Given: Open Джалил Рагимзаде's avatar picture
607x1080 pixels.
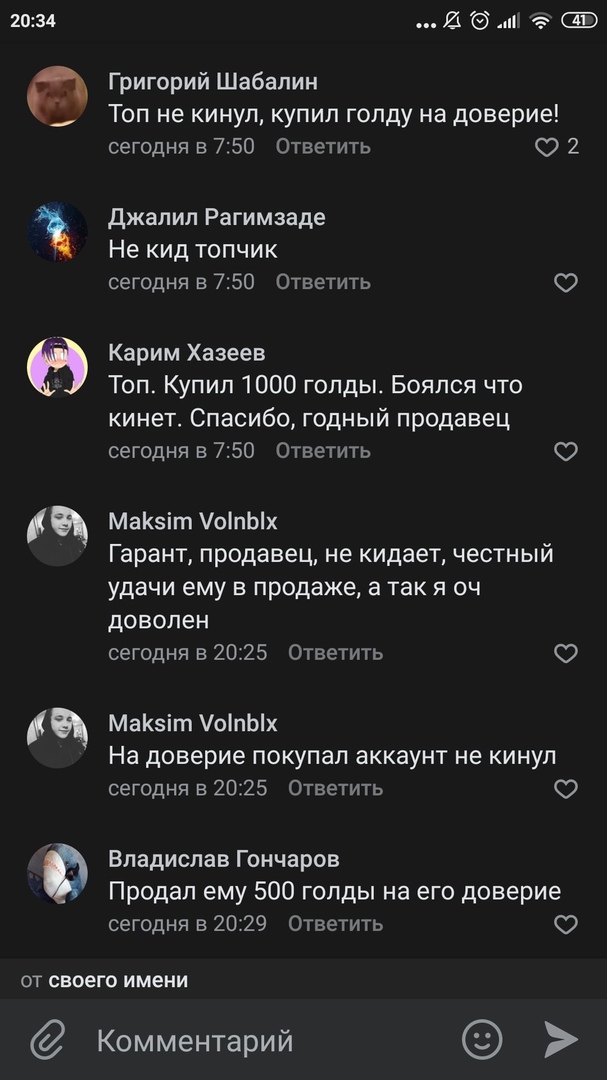Looking at the screenshot, I should point(57,232).
